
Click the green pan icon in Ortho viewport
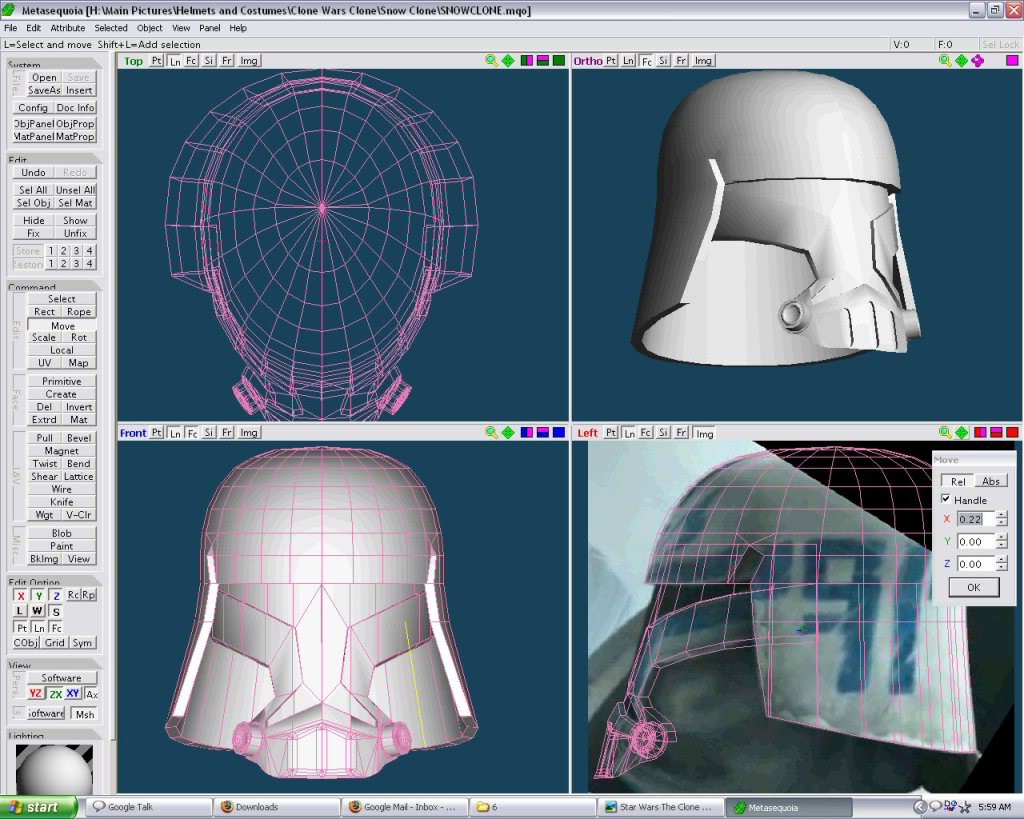[961, 61]
